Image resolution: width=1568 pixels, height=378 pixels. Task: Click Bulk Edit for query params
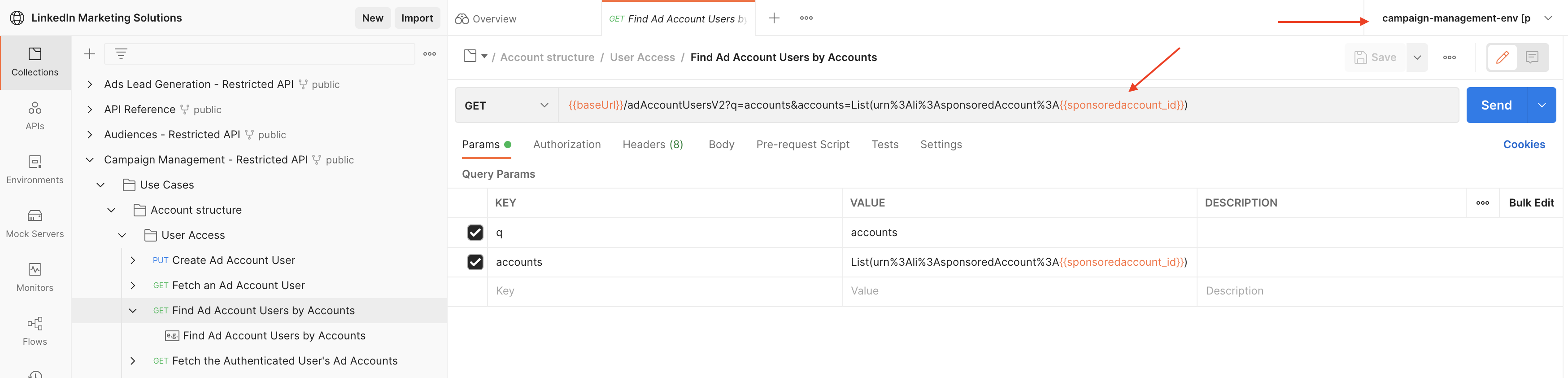pyautogui.click(x=1531, y=202)
